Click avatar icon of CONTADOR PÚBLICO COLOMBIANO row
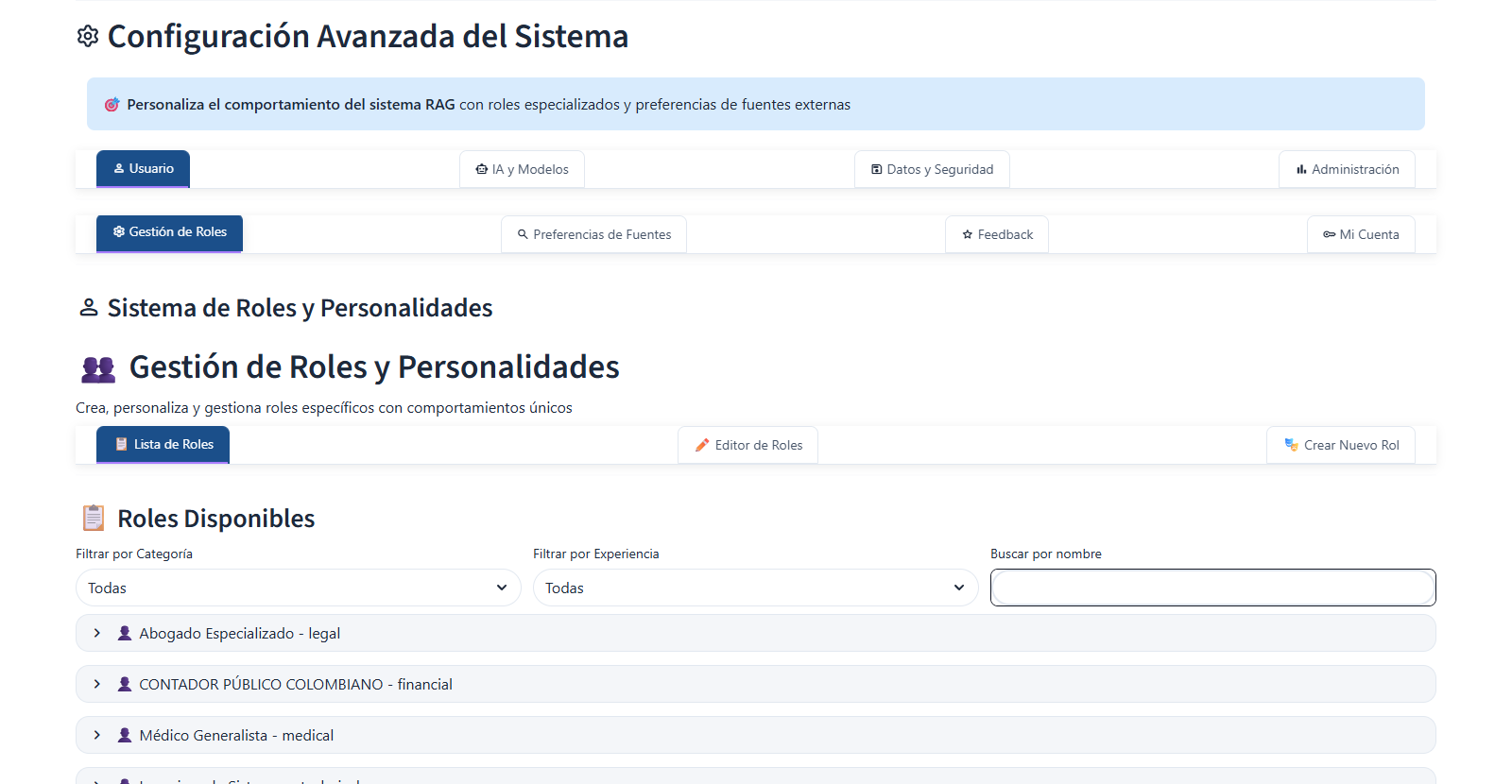This screenshot has width=1512, height=784. coord(125,684)
